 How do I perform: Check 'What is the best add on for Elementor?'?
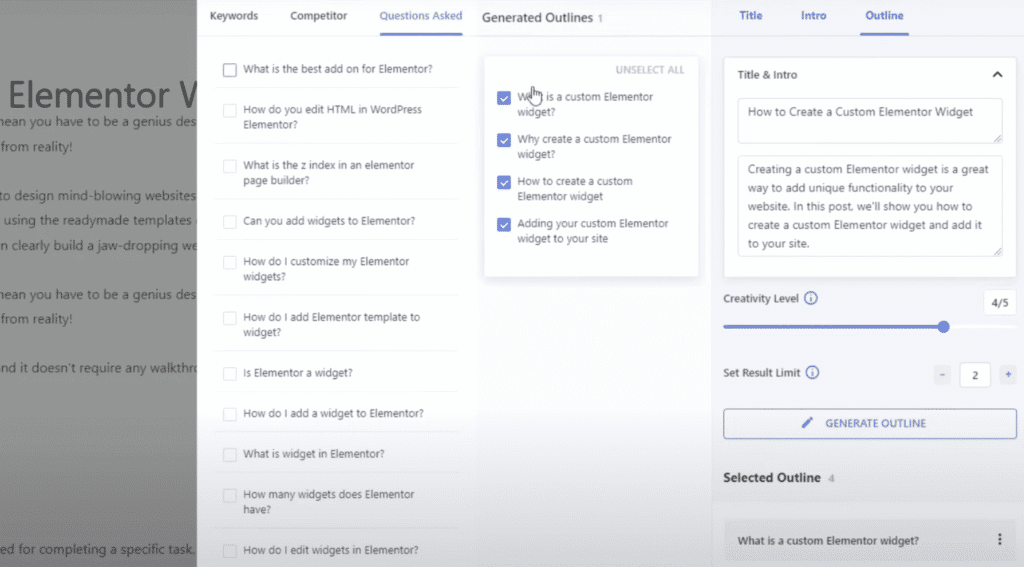tap(229, 70)
